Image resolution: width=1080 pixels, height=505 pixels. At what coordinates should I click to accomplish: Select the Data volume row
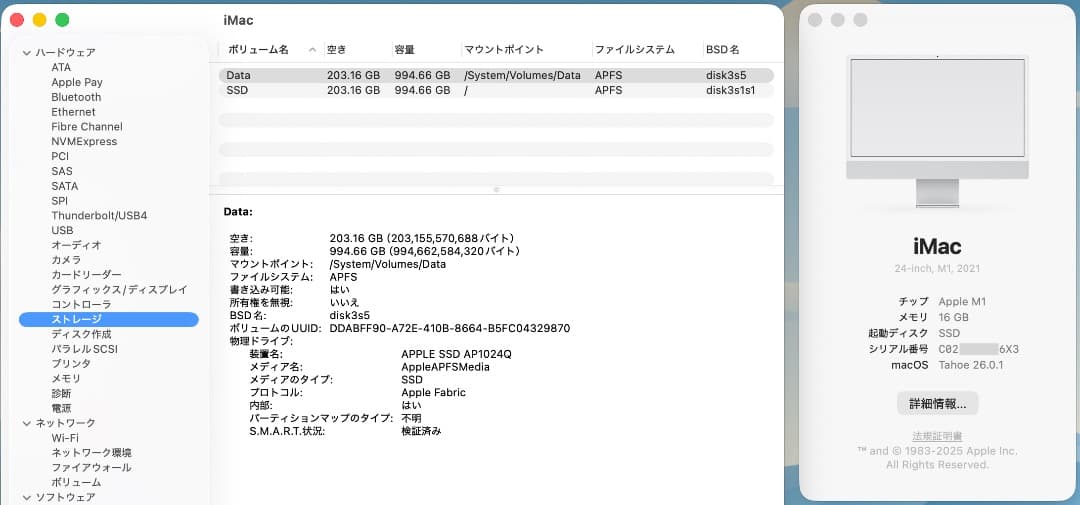tap(496, 76)
